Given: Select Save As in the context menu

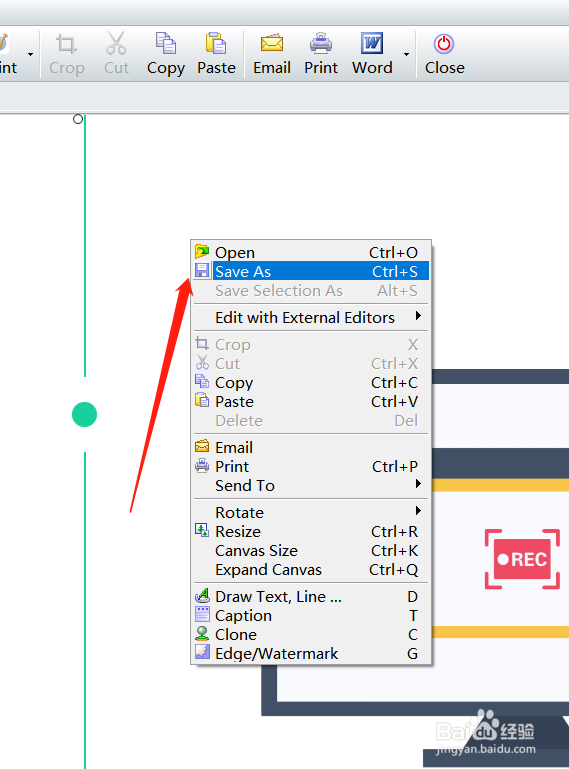Looking at the screenshot, I should point(311,271).
